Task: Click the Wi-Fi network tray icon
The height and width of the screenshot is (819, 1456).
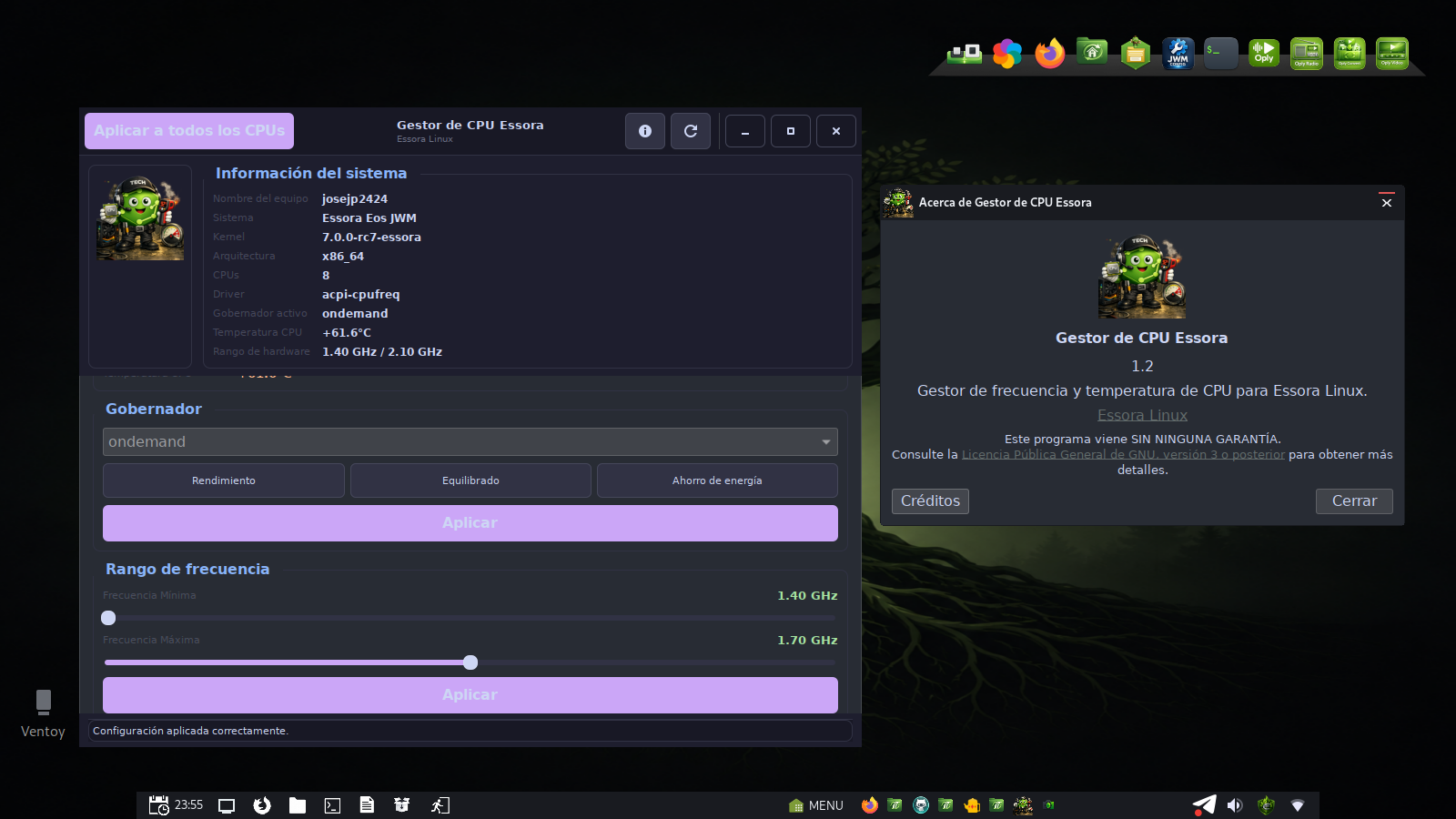Action: pos(1298,805)
